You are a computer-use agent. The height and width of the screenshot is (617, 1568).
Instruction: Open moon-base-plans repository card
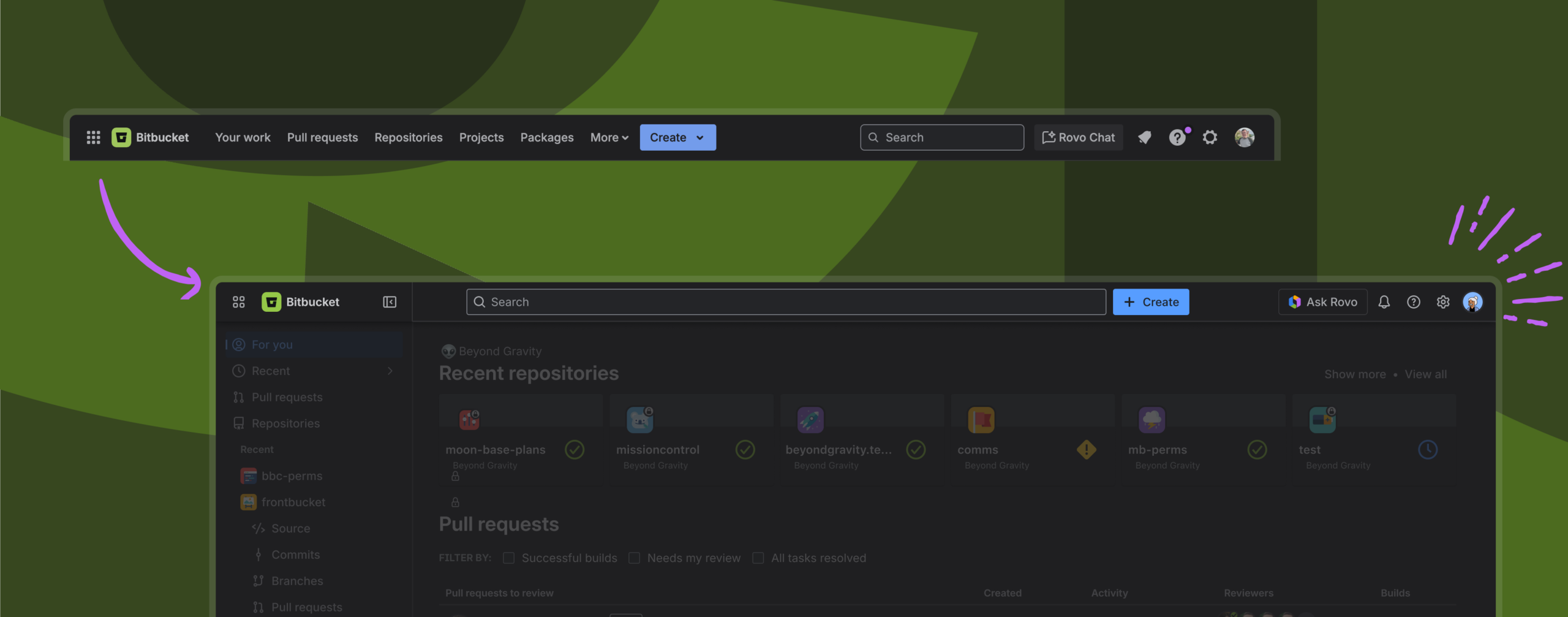tap(521, 440)
